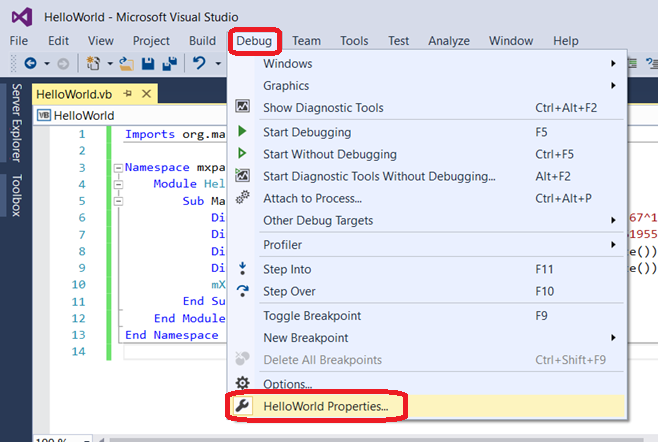The width and height of the screenshot is (658, 442).
Task: Click the Save All icon
Action: (x=170, y=63)
